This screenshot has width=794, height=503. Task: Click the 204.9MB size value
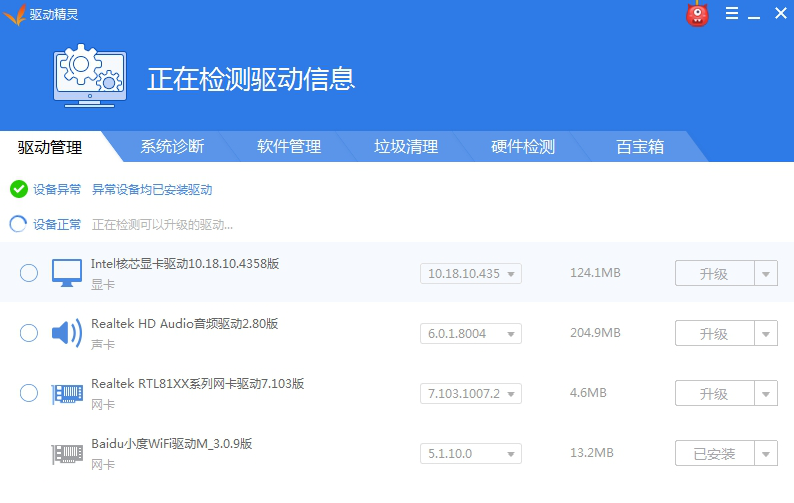595,332
